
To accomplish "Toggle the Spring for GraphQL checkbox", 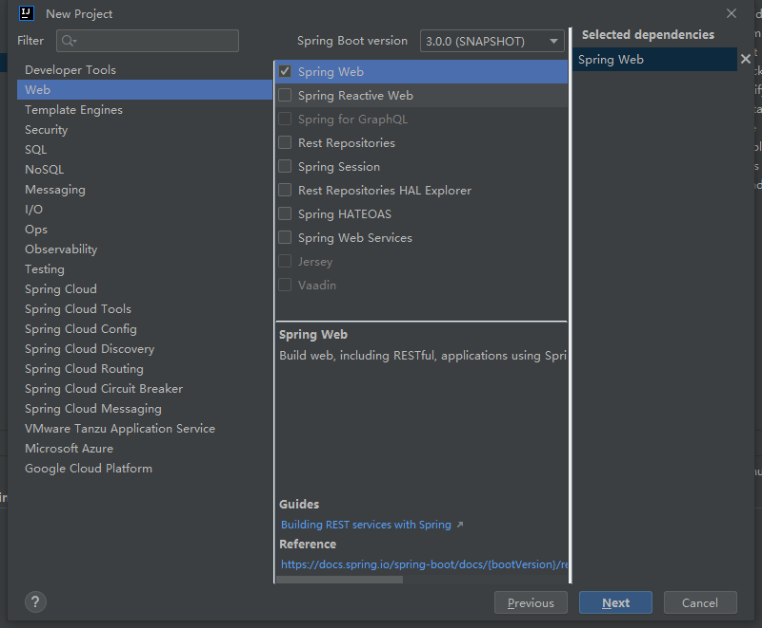I will coord(285,119).
